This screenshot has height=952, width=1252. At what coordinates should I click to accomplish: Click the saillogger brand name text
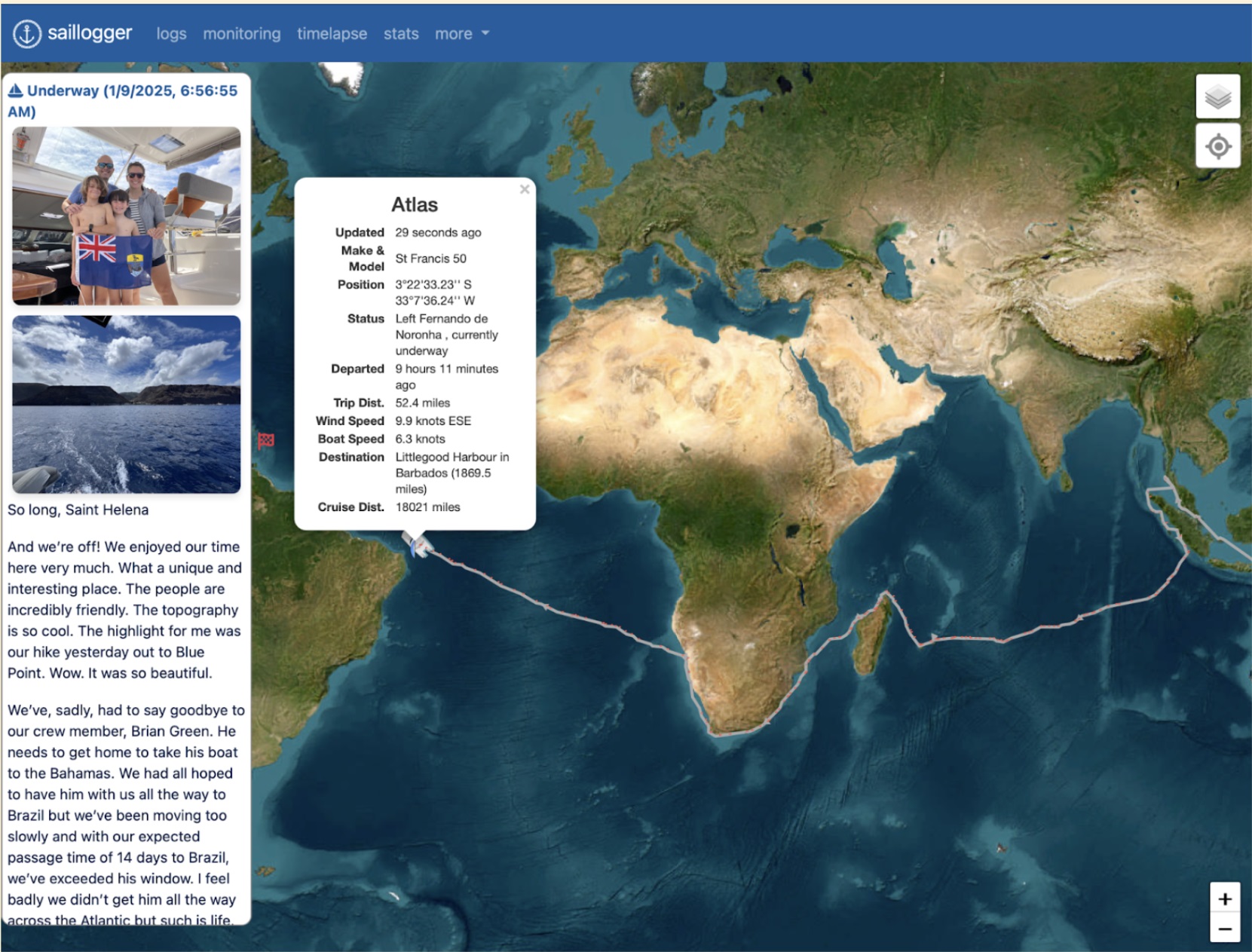point(90,33)
